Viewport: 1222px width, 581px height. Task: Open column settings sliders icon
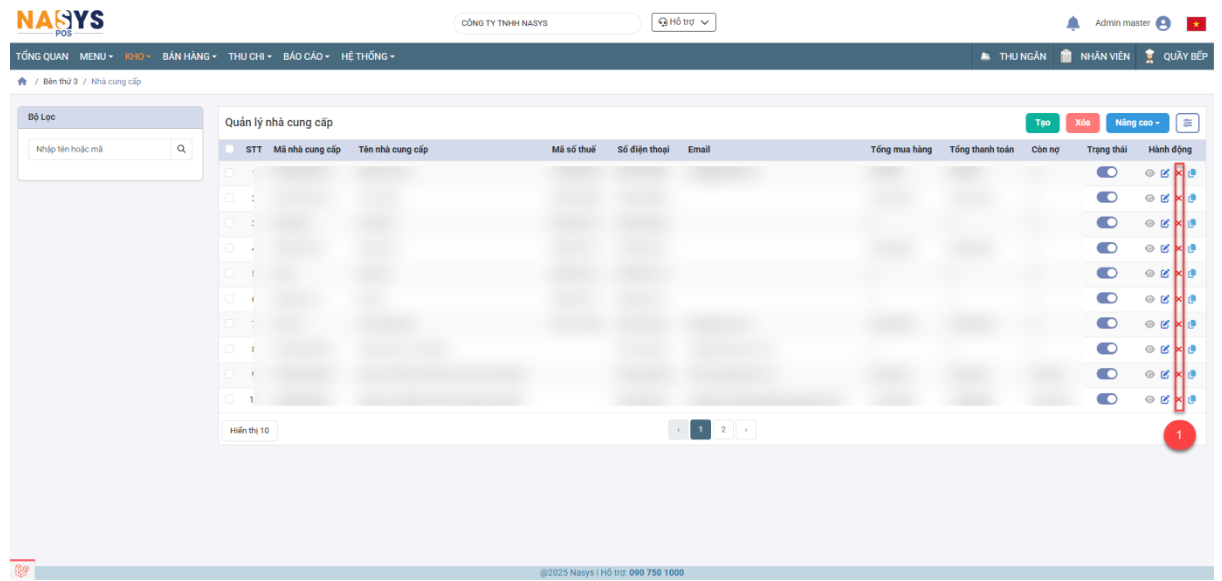coord(1187,123)
